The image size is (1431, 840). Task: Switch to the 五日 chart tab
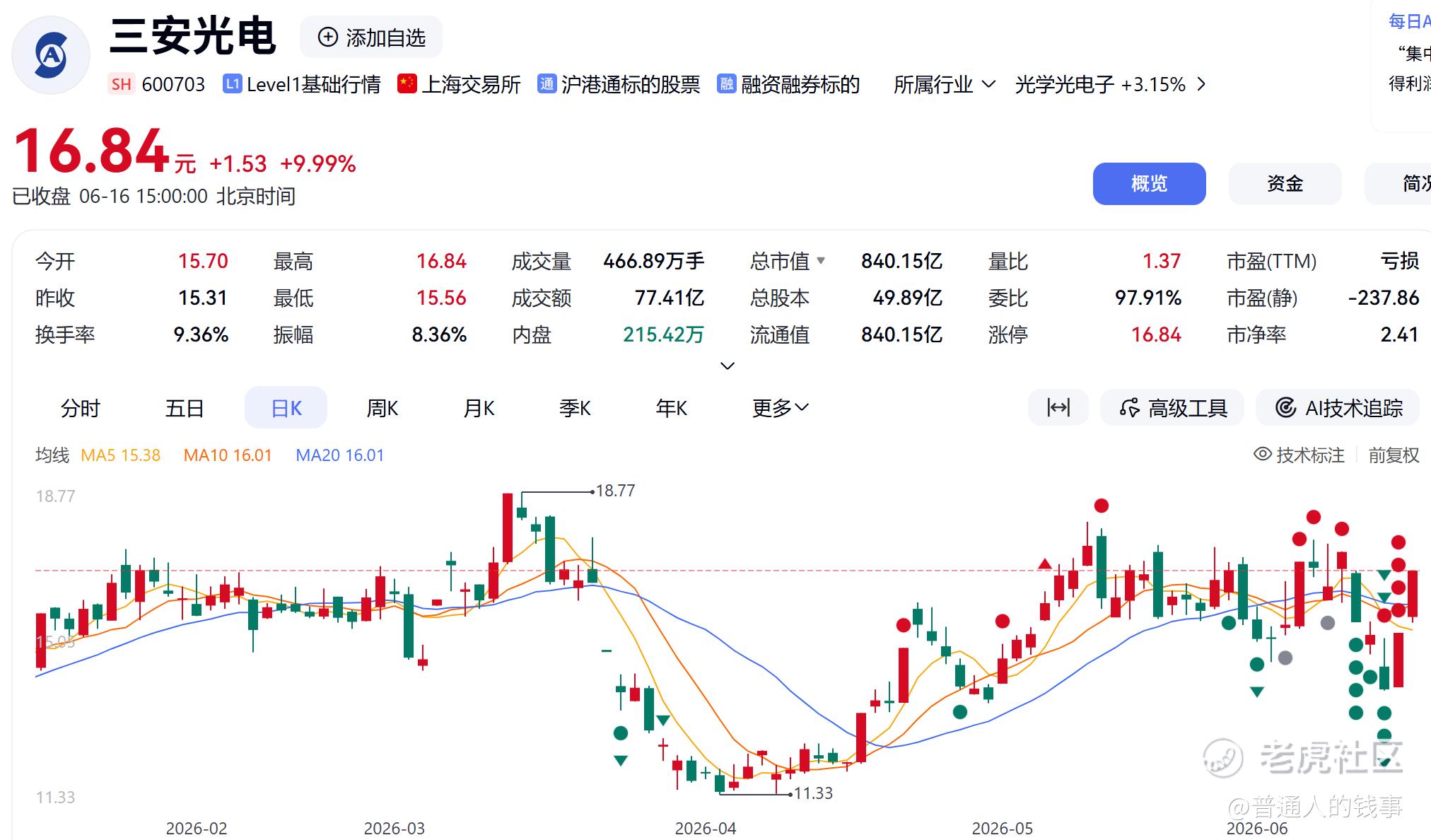(185, 408)
